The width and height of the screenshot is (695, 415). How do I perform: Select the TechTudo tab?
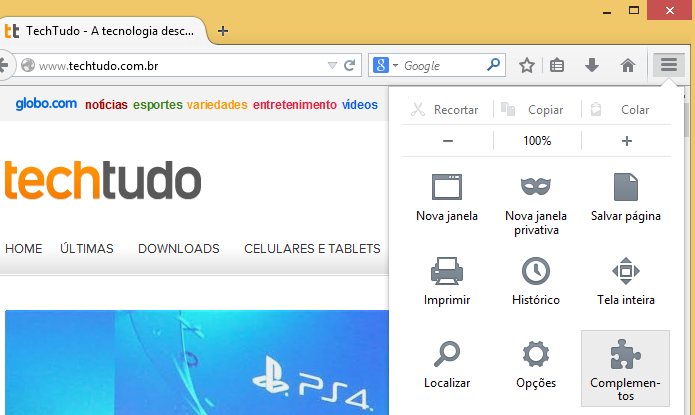(102, 31)
